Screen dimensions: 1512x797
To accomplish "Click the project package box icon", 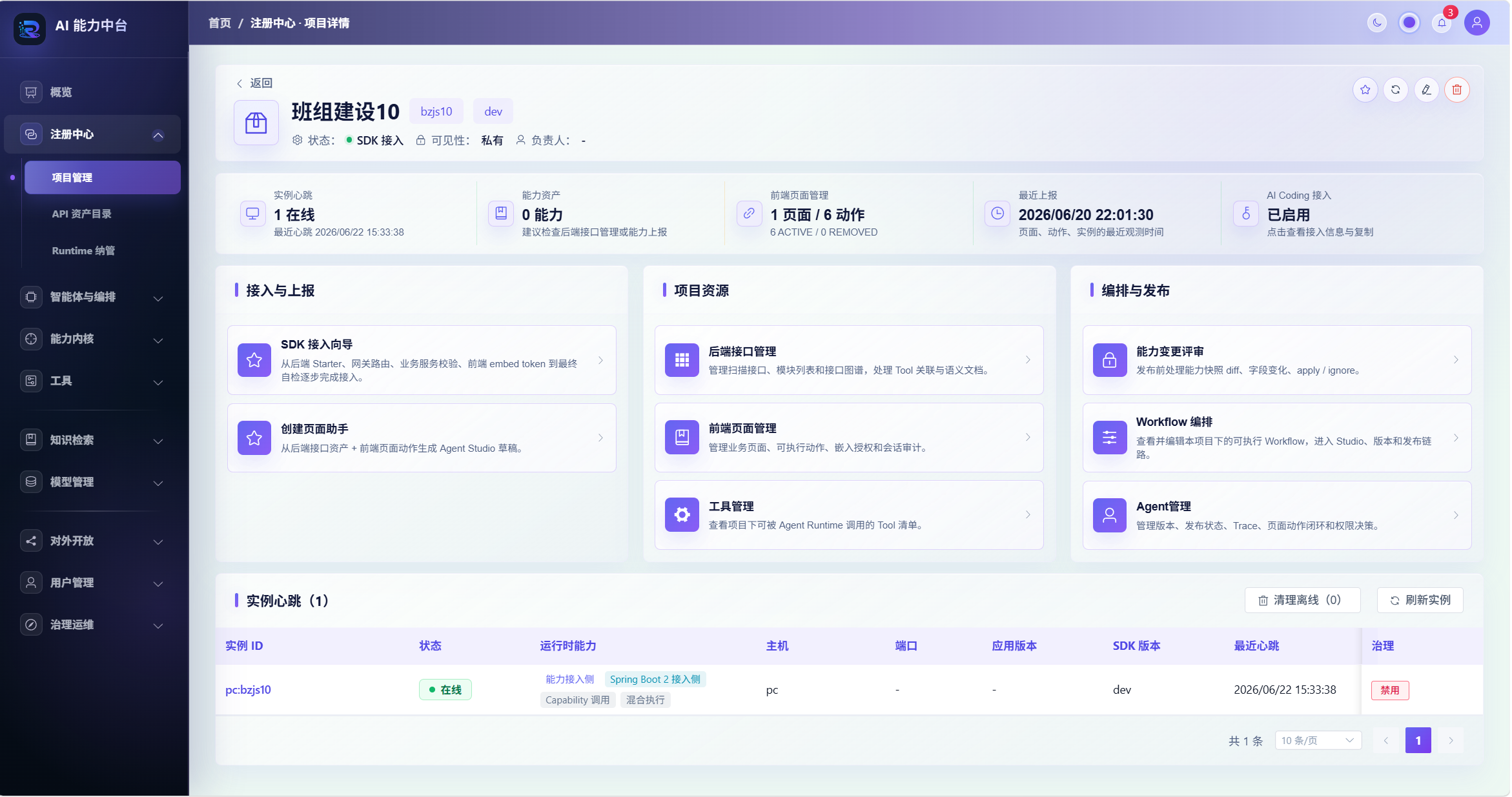I will click(x=256, y=123).
